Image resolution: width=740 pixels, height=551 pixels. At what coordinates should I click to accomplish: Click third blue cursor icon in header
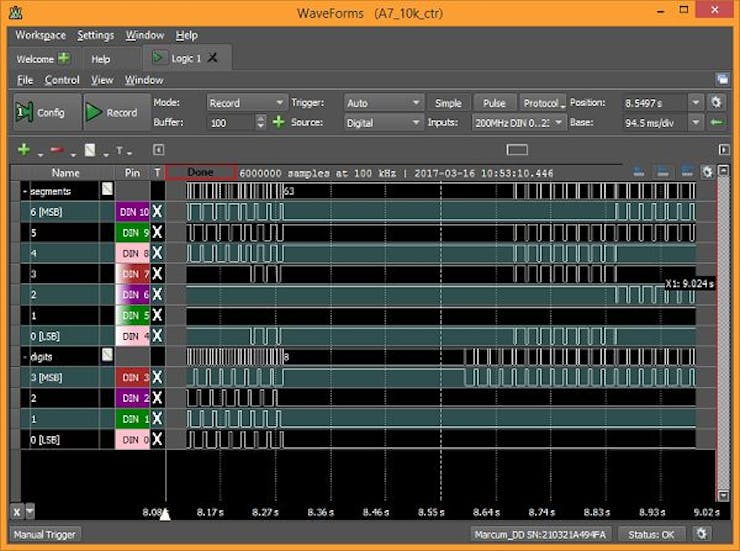[687, 172]
